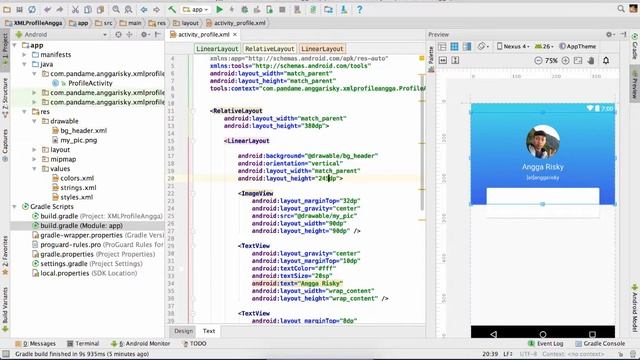Viewport: 640px width, 360px height.
Task: Open Project panel gear settings
Action: pyautogui.click(x=144, y=35)
